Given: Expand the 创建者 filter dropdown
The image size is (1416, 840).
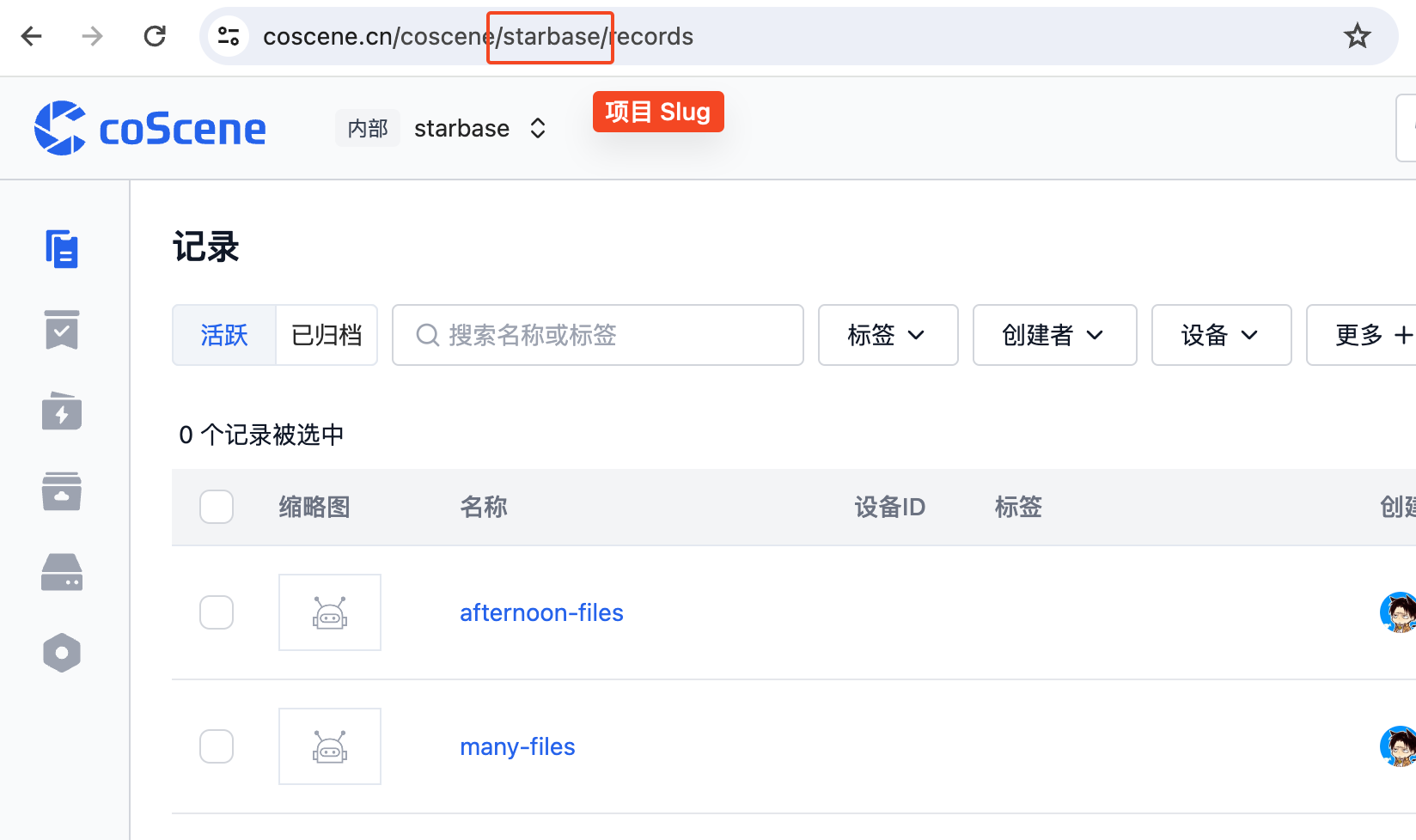Looking at the screenshot, I should 1055,335.
